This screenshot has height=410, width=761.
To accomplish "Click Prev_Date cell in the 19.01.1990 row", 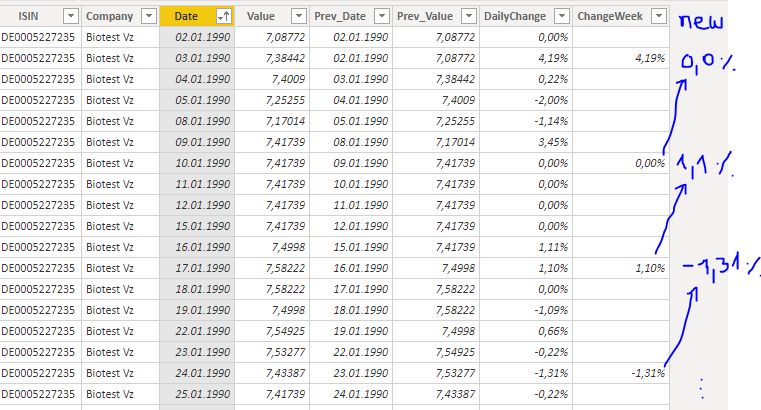I will (x=351, y=310).
